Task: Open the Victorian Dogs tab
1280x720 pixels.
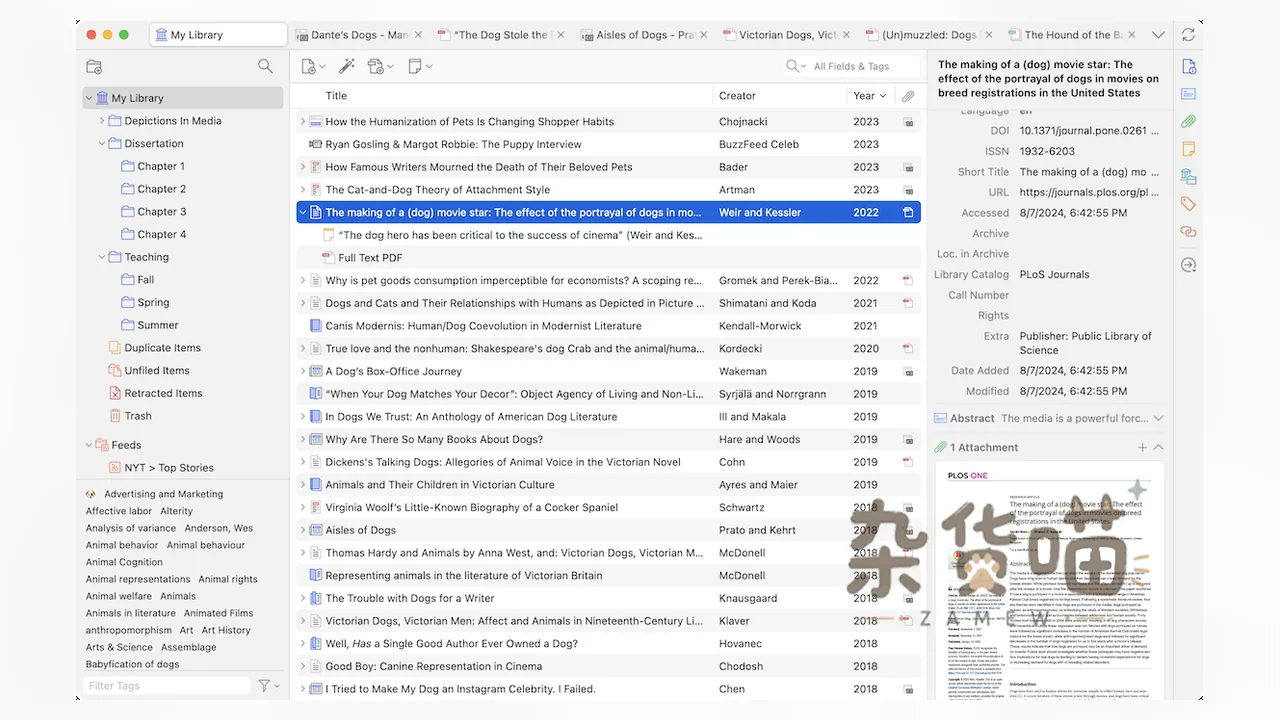Action: (788, 35)
